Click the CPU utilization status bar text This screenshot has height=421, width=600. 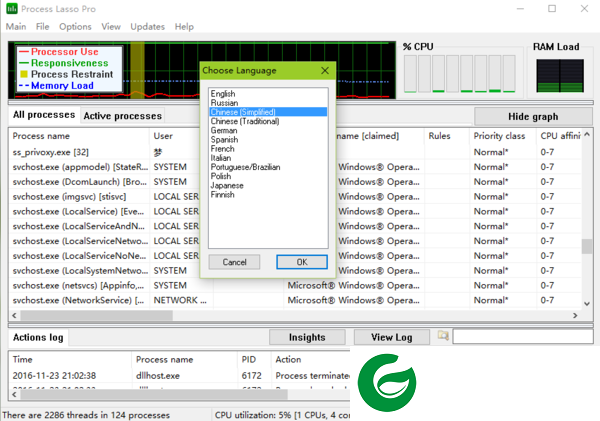(282, 415)
